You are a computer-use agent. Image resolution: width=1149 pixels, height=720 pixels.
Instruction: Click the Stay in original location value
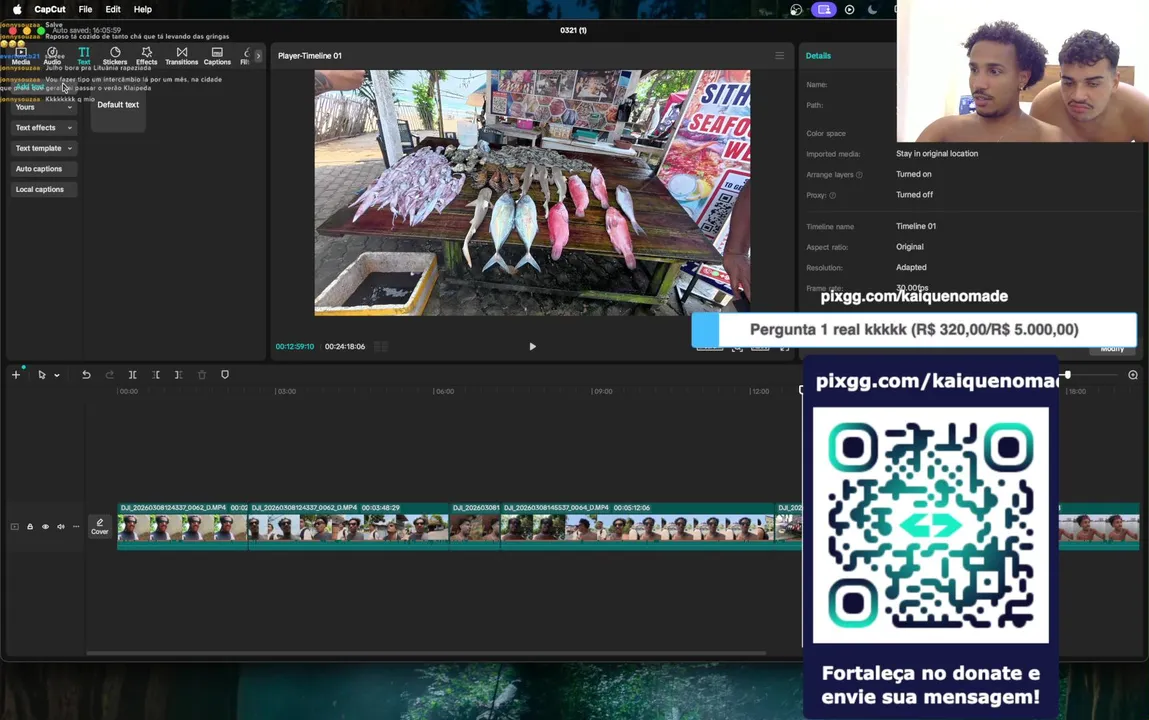point(936,154)
